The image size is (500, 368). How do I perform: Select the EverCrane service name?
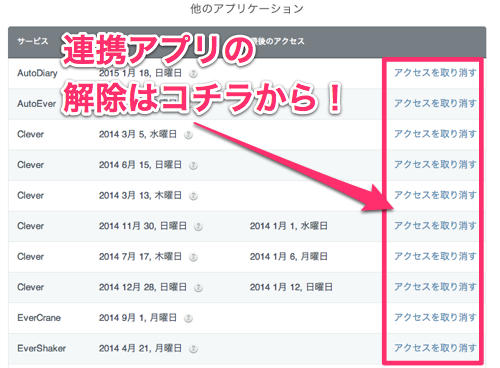pyautogui.click(x=39, y=318)
